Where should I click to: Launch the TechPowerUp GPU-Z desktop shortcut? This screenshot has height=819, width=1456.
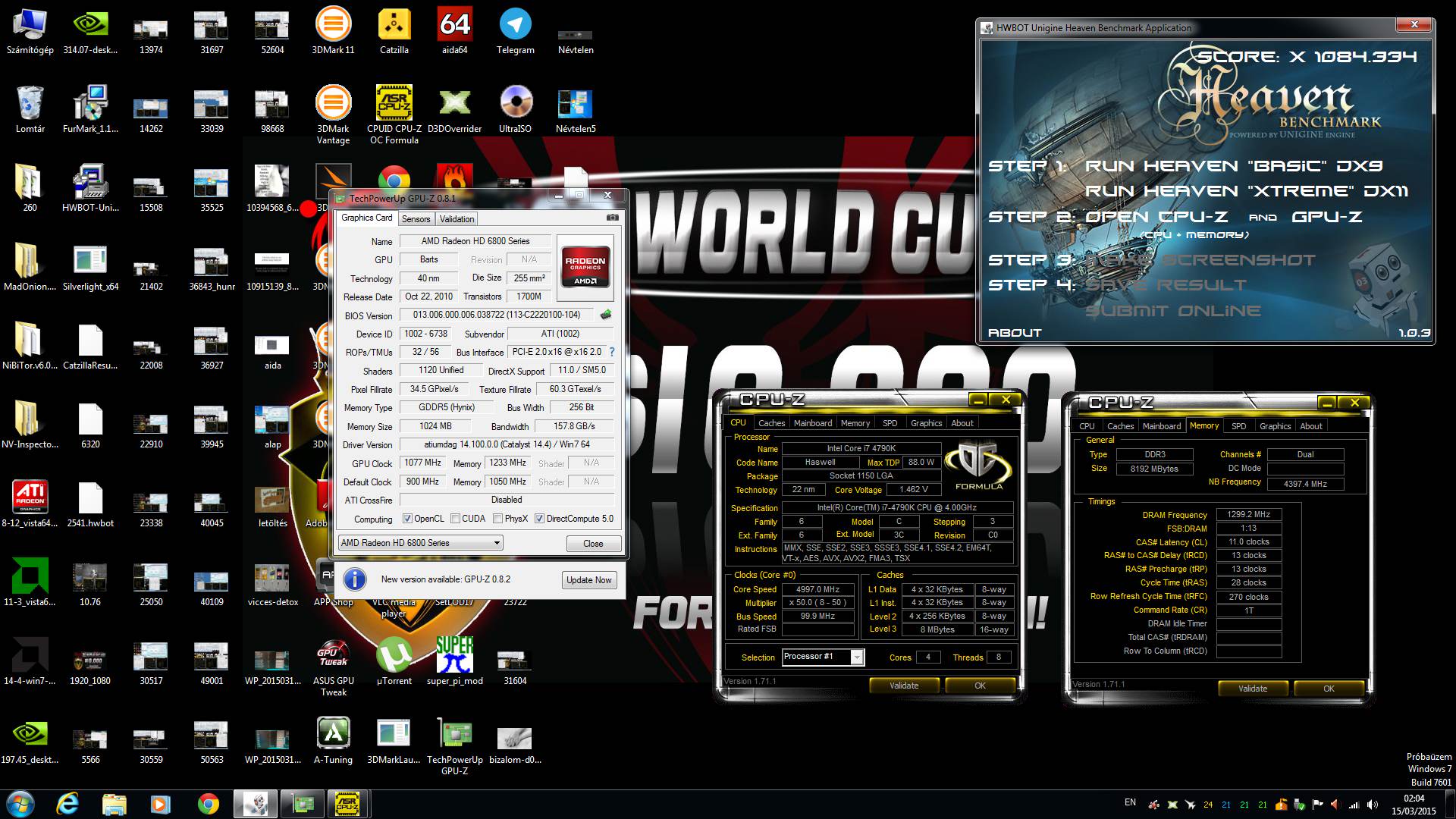[454, 746]
